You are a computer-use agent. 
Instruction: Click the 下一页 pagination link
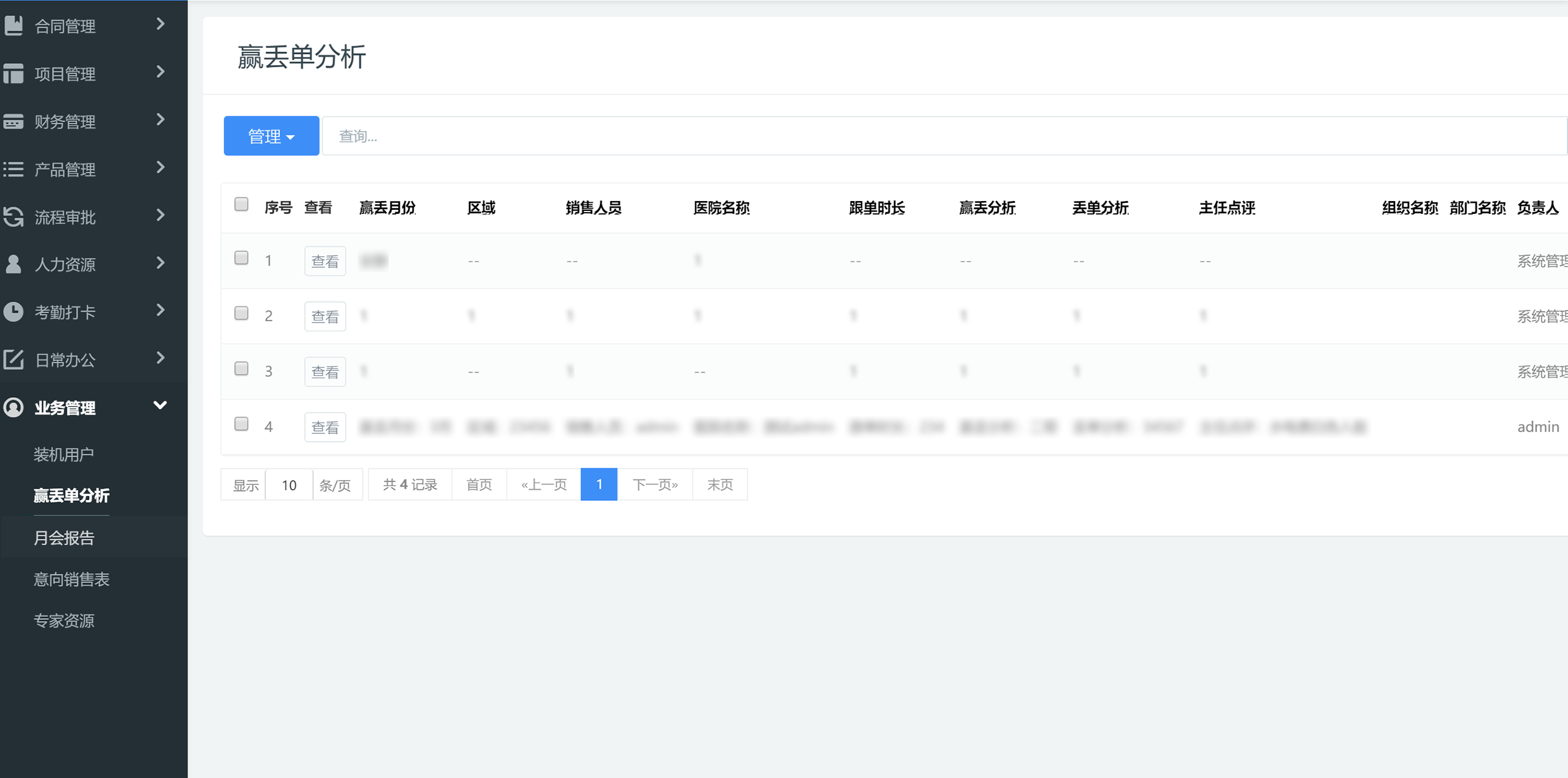(655, 485)
